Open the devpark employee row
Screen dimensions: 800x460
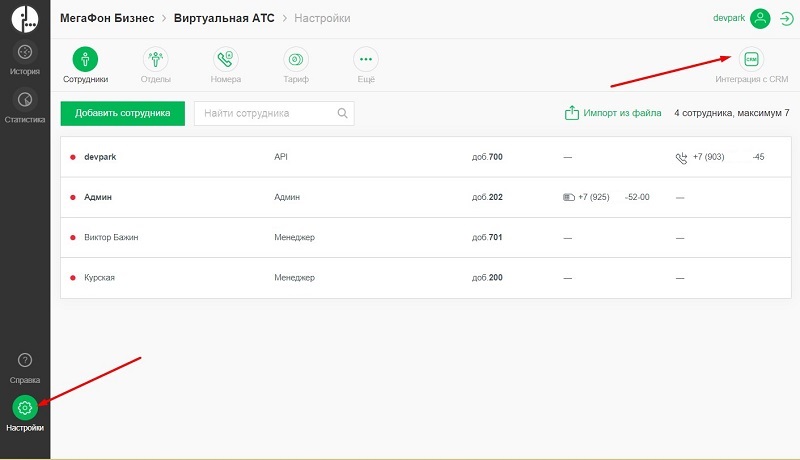click(x=426, y=157)
